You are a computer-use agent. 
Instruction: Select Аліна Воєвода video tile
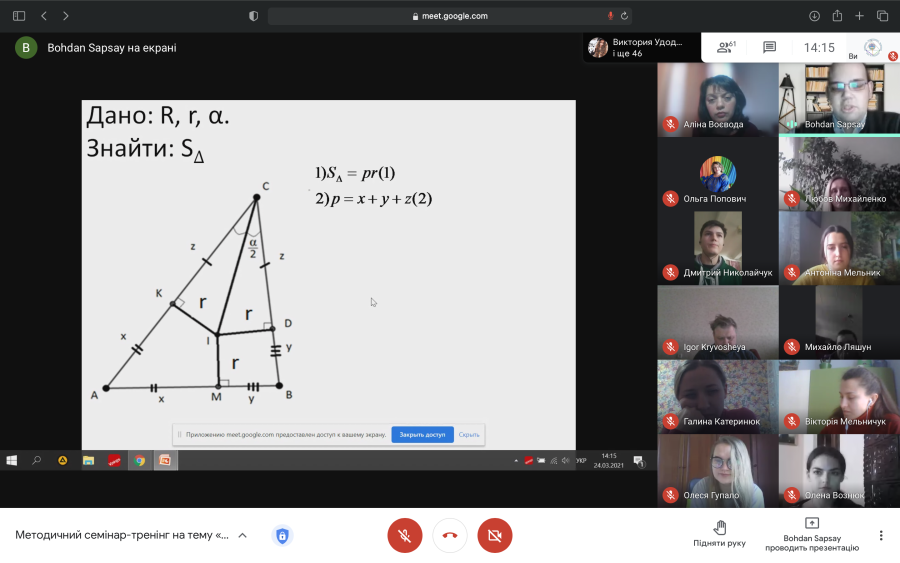(x=717, y=99)
